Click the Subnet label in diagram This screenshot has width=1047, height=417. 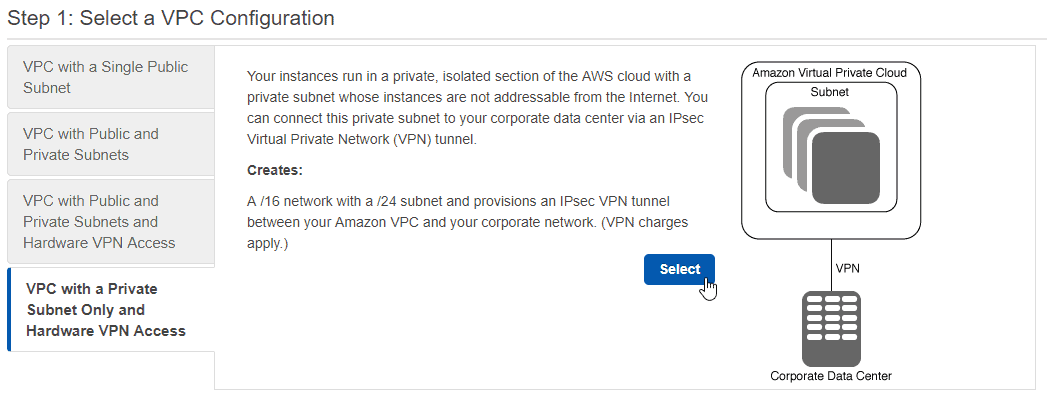pos(829,92)
